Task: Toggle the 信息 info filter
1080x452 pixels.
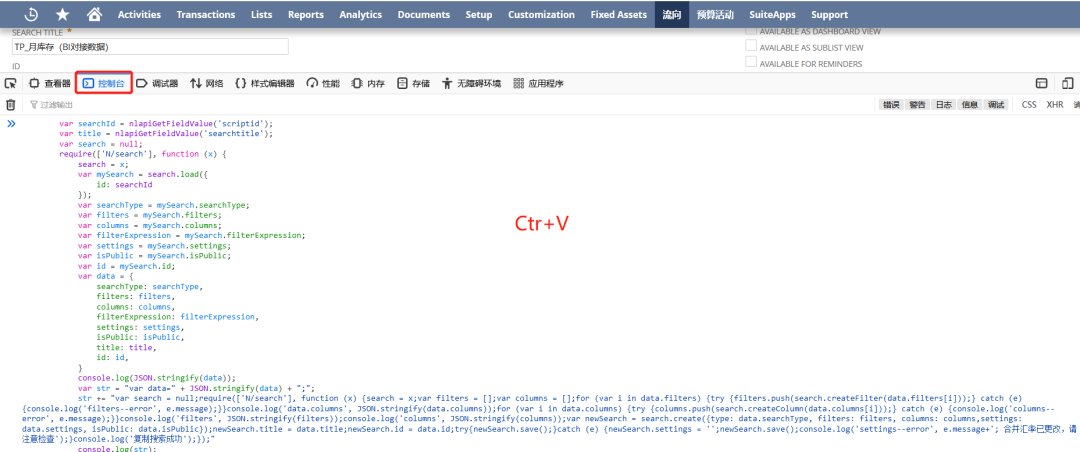Action: (x=970, y=105)
